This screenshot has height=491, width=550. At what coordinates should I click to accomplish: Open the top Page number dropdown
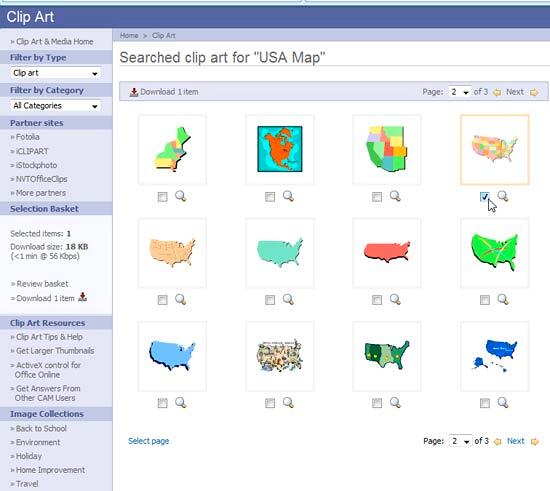(460, 92)
